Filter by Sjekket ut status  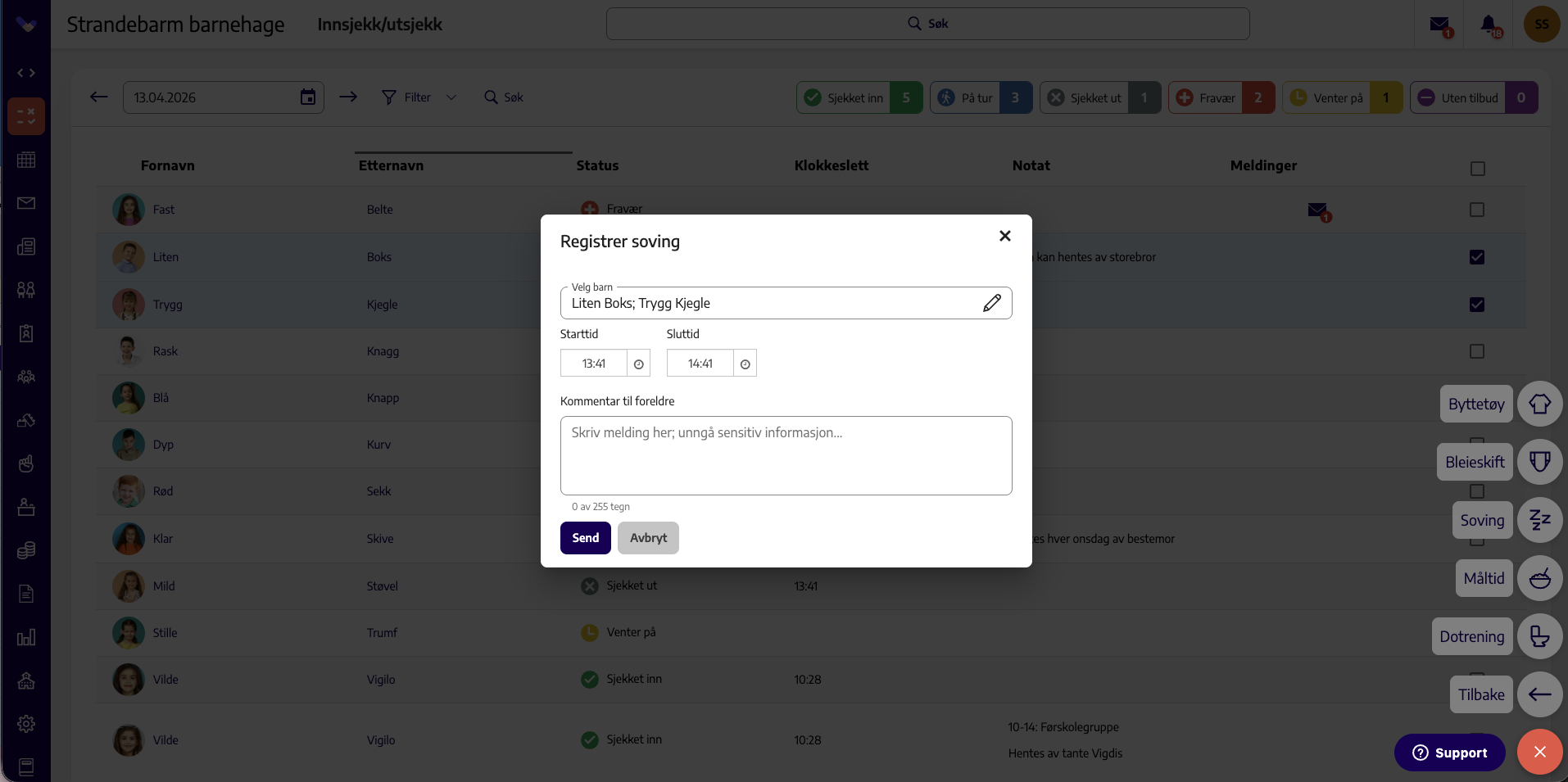pos(1100,97)
